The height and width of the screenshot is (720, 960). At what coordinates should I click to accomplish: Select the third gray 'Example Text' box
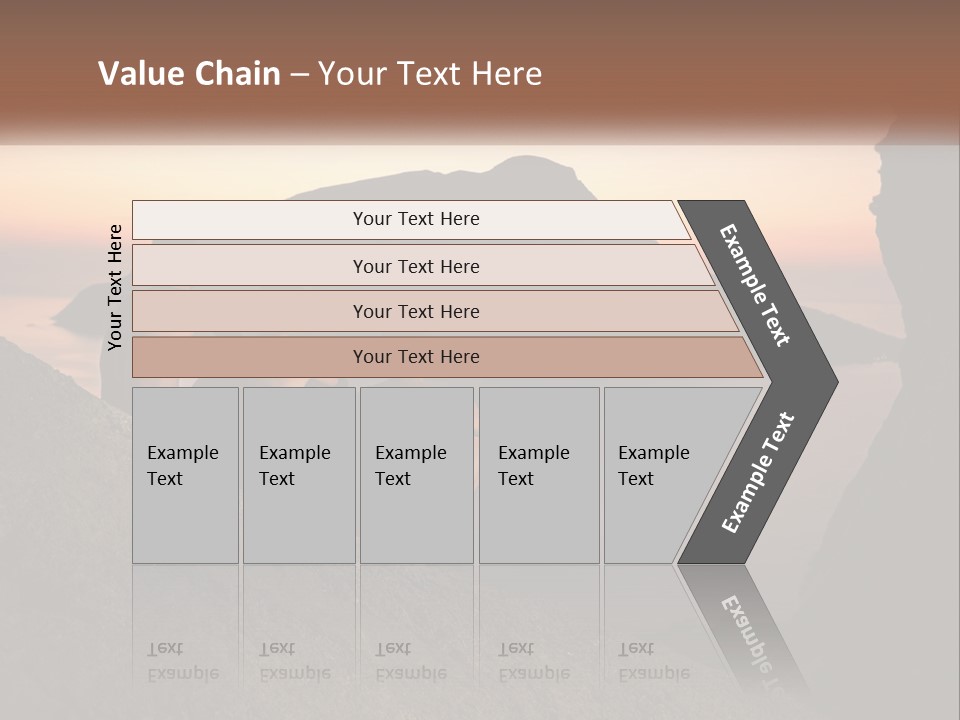pyautogui.click(x=417, y=475)
